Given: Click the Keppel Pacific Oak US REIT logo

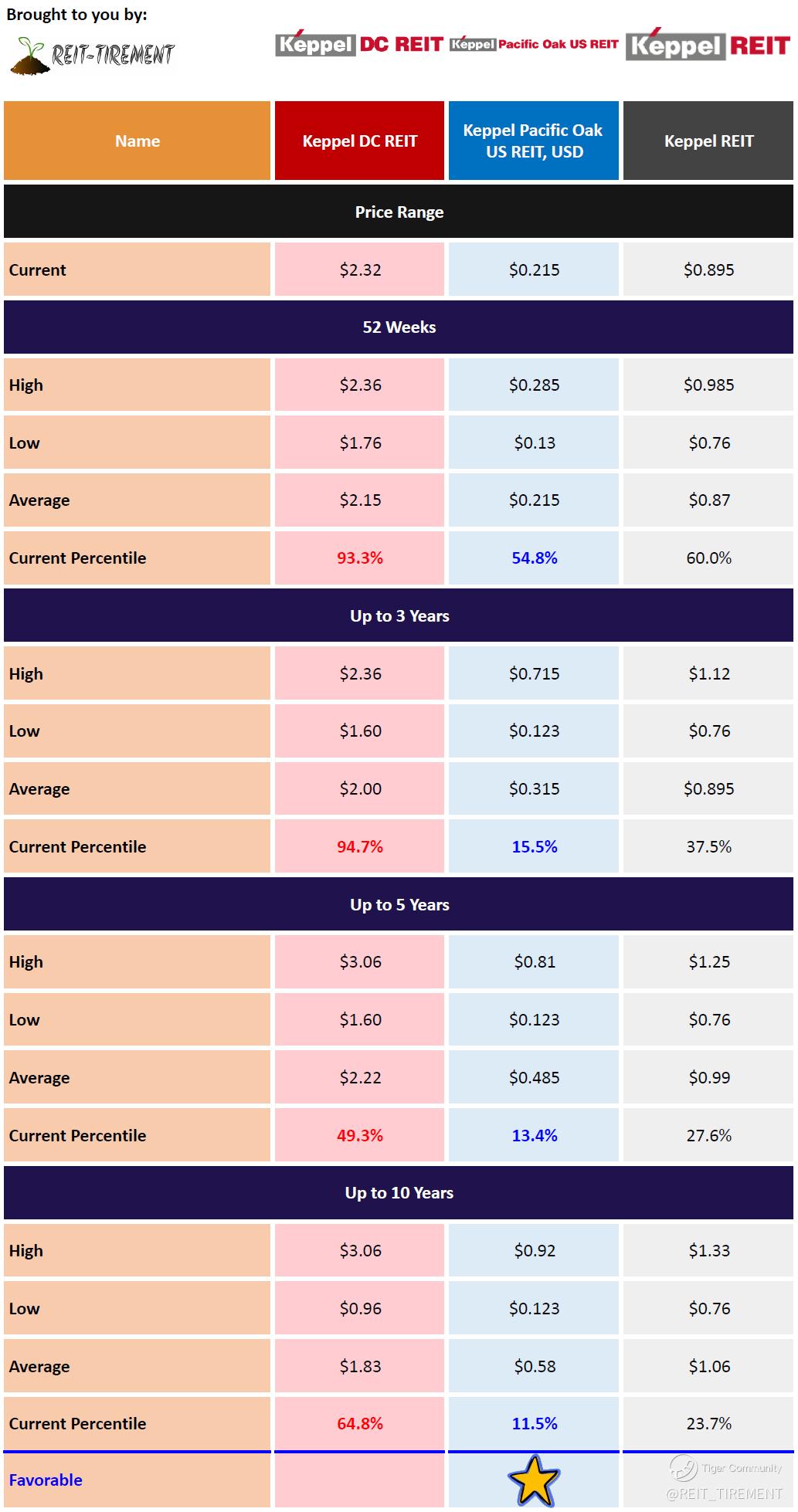Looking at the screenshot, I should point(534,45).
